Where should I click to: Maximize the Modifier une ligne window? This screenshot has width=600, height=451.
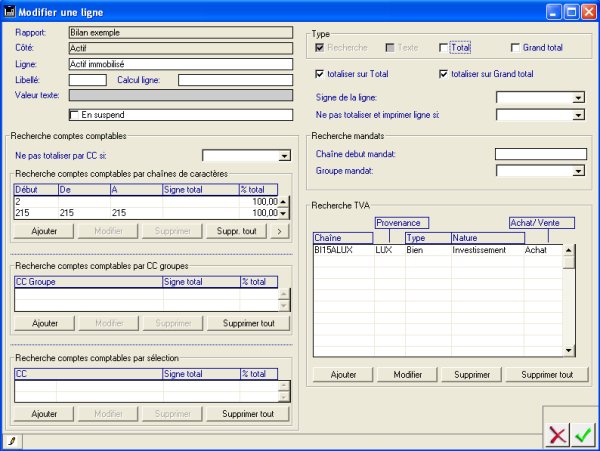(x=571, y=12)
